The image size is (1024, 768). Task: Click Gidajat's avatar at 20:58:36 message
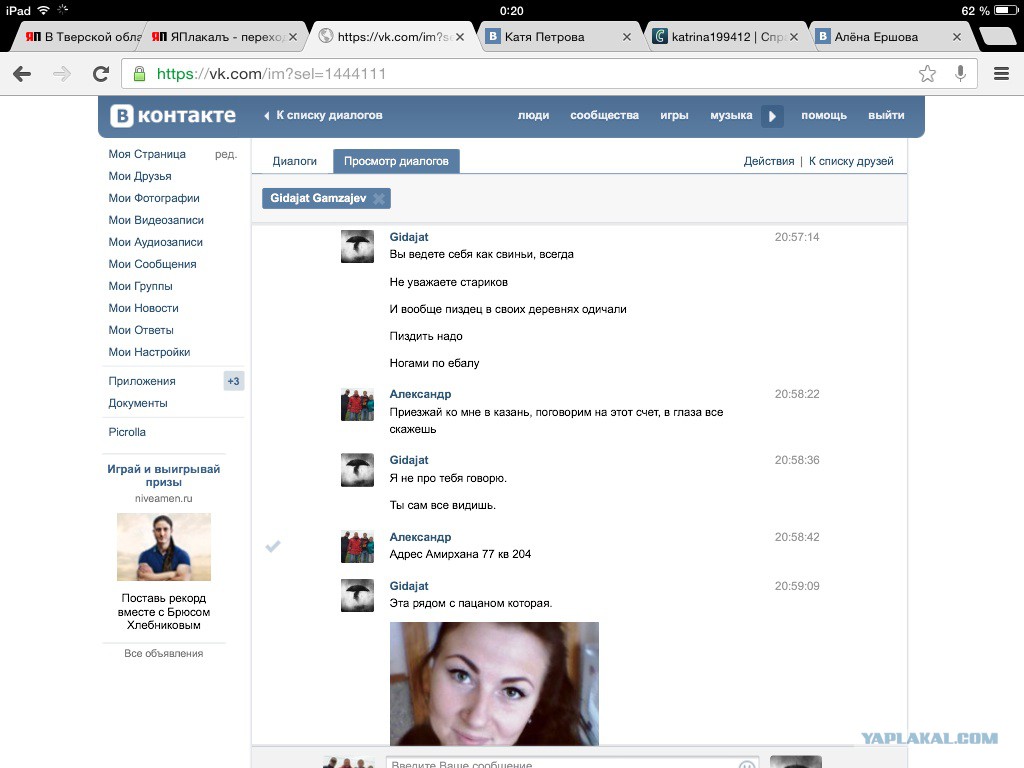(x=357, y=470)
